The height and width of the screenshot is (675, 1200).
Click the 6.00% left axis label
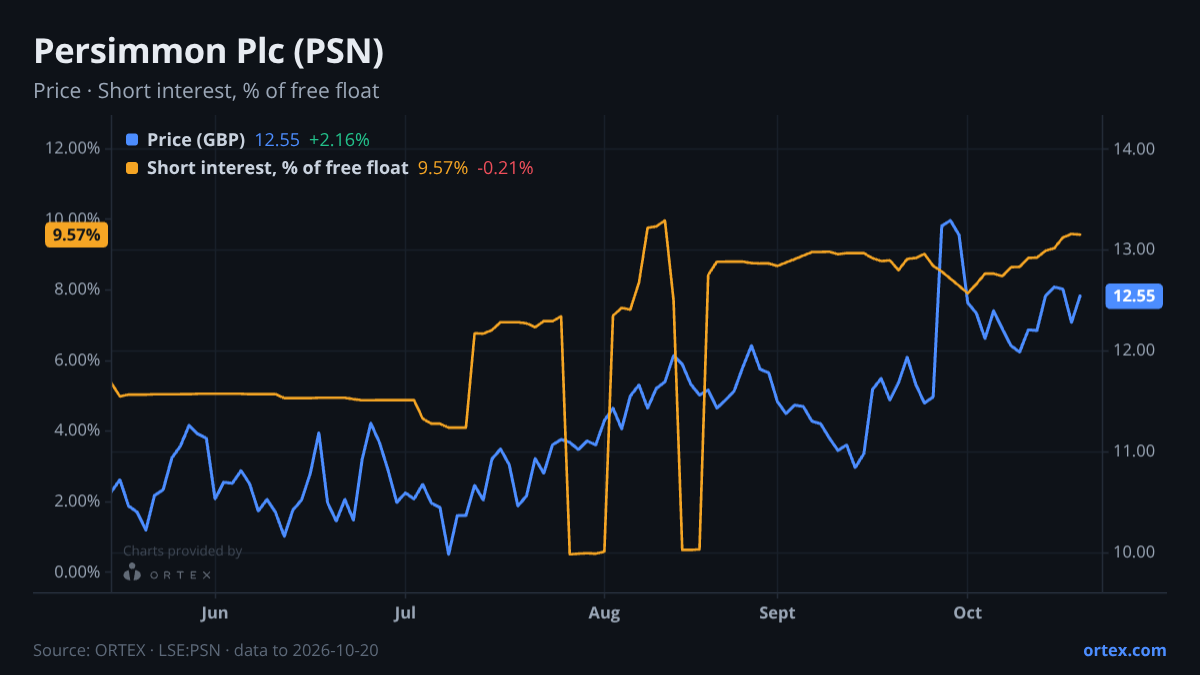click(x=76, y=360)
